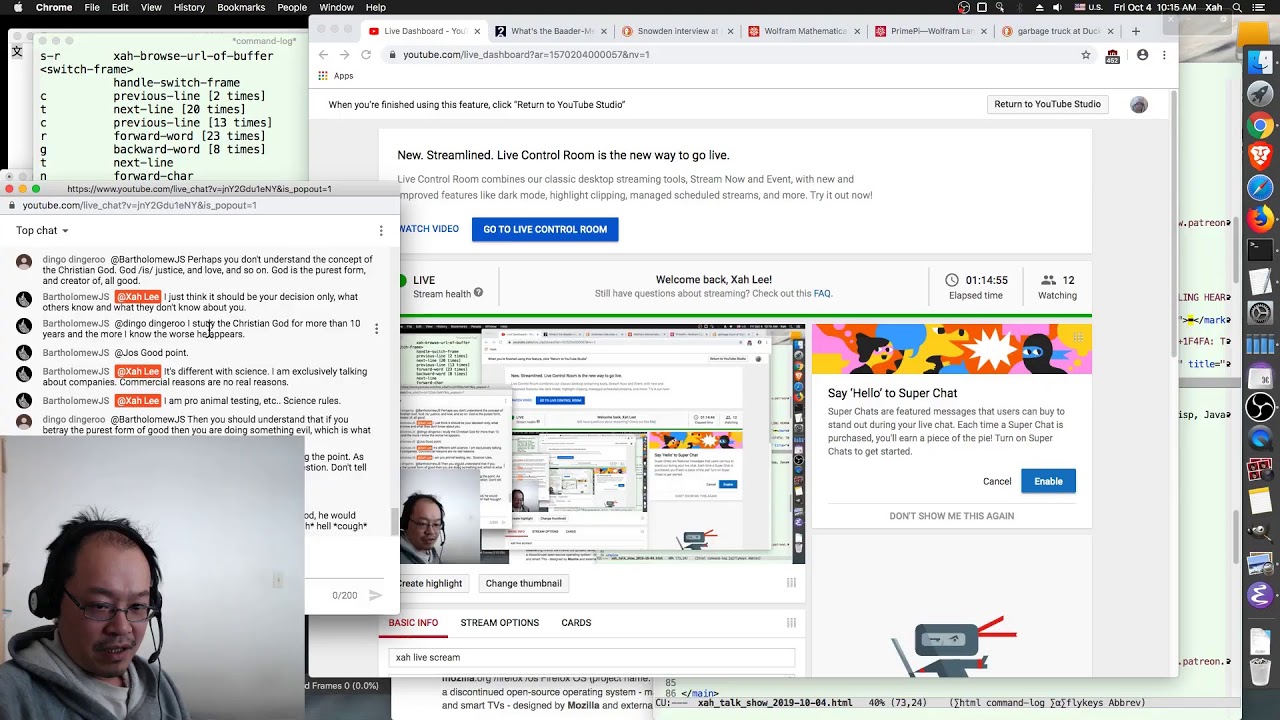Click the drag handle grip beside Change thumbnail
This screenshot has width=1280, height=720.
791,583
